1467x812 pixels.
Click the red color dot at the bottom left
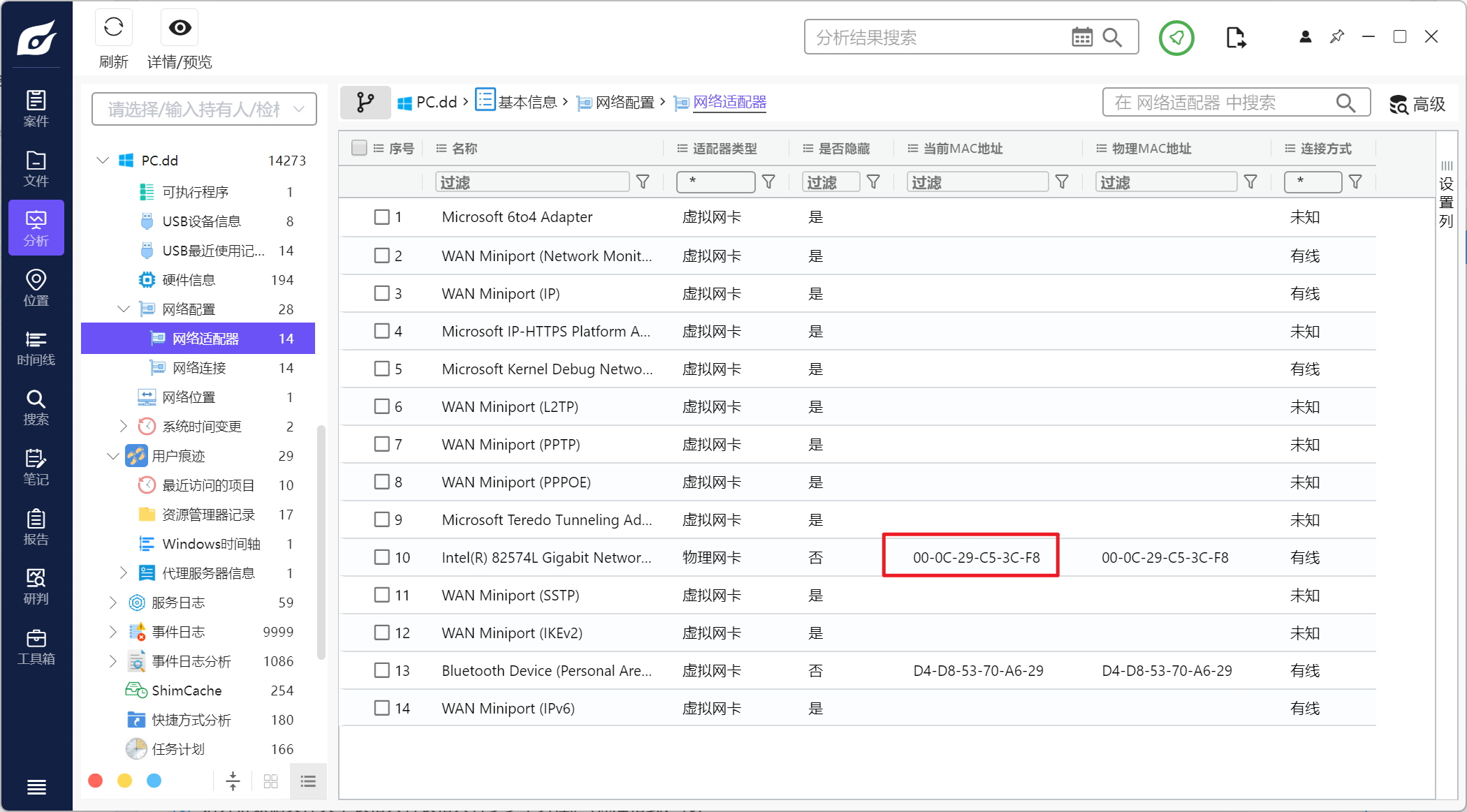[96, 781]
